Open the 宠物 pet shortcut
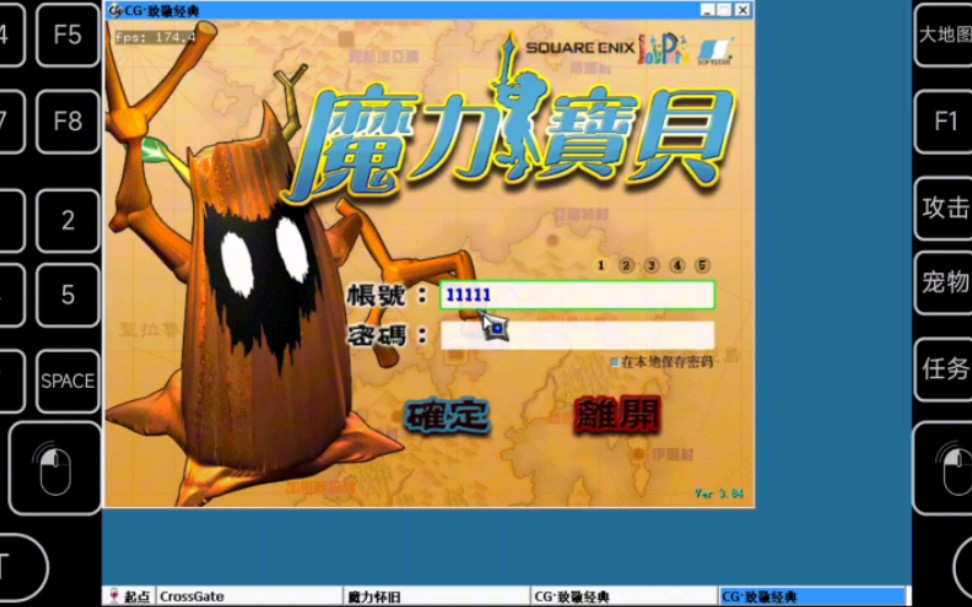972x607 pixels. pyautogui.click(x=945, y=283)
